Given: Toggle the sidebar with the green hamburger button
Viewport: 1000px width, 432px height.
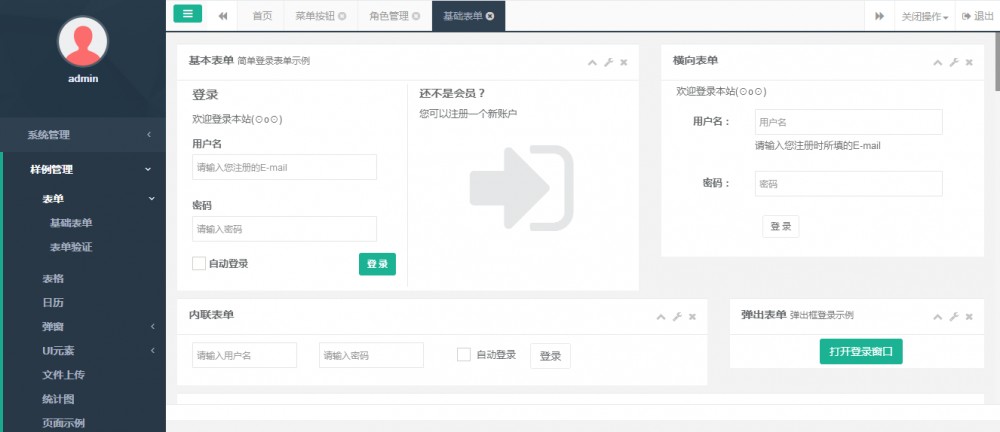Looking at the screenshot, I should coord(188,13).
